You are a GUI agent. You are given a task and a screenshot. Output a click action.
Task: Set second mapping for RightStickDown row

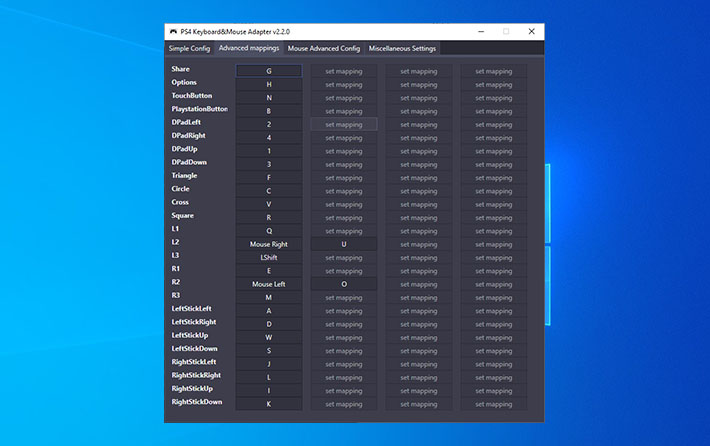[344, 404]
